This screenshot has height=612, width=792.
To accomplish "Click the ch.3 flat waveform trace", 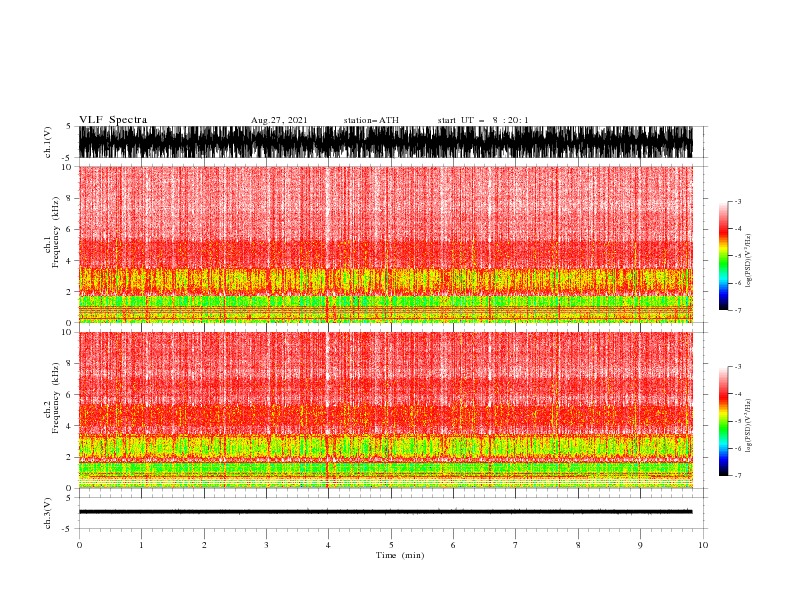I will pyautogui.click(x=386, y=512).
